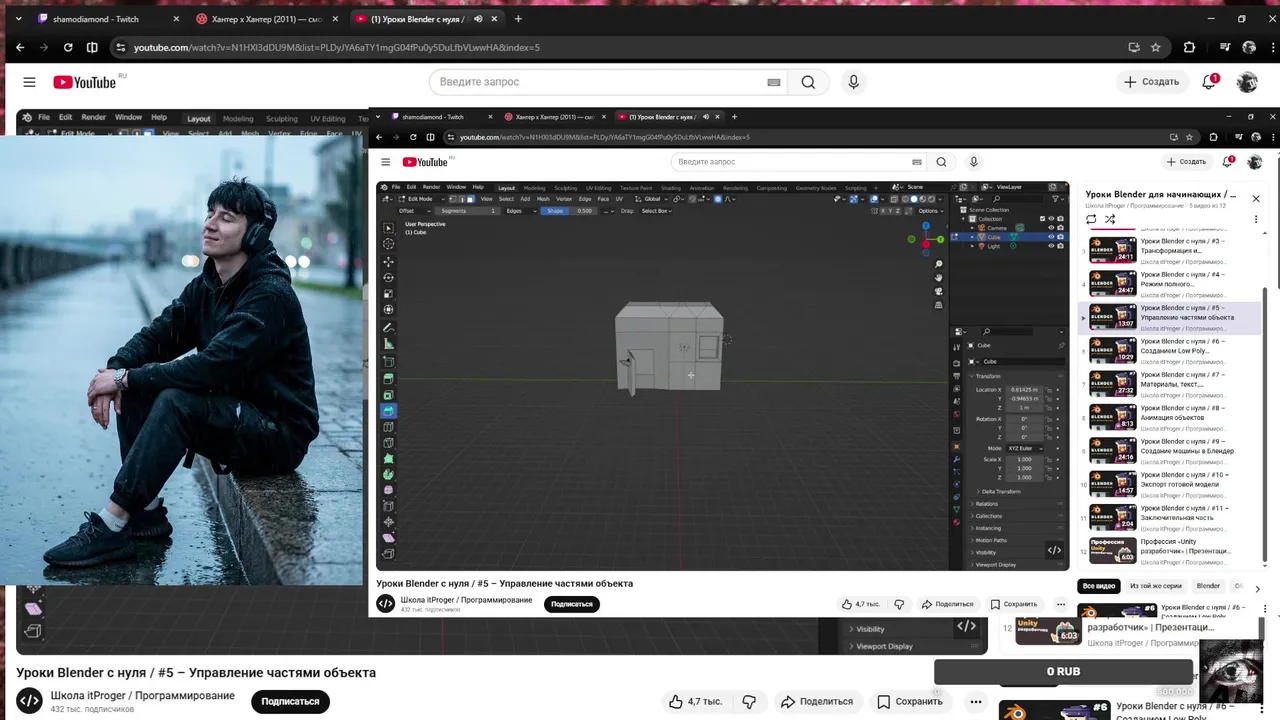The height and width of the screenshot is (720, 1280).
Task: Disable Light rendering with its camera icon
Action: 1060,246
